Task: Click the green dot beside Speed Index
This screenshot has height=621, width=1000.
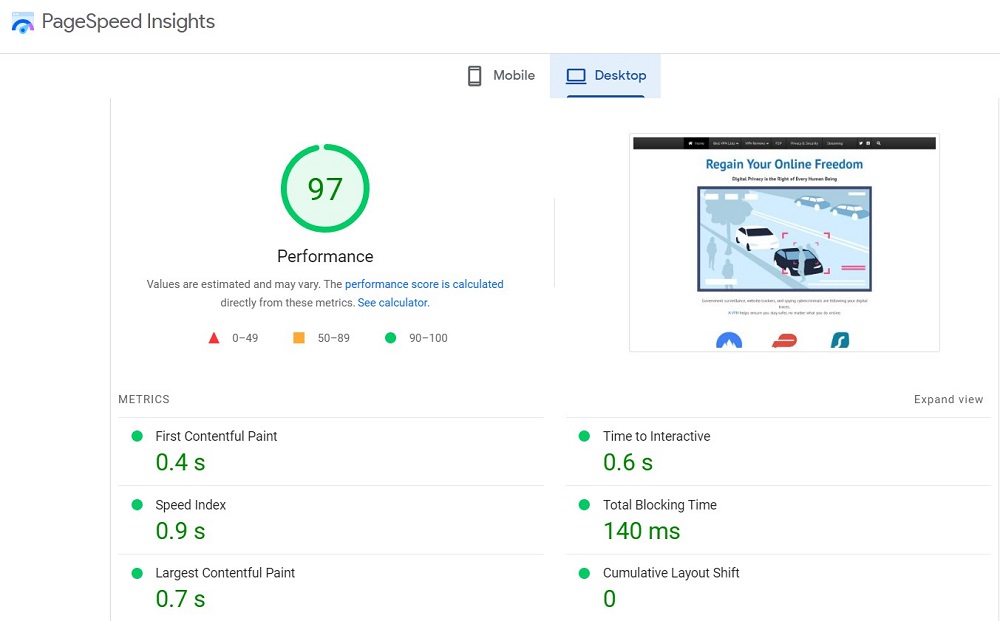Action: tap(136, 504)
